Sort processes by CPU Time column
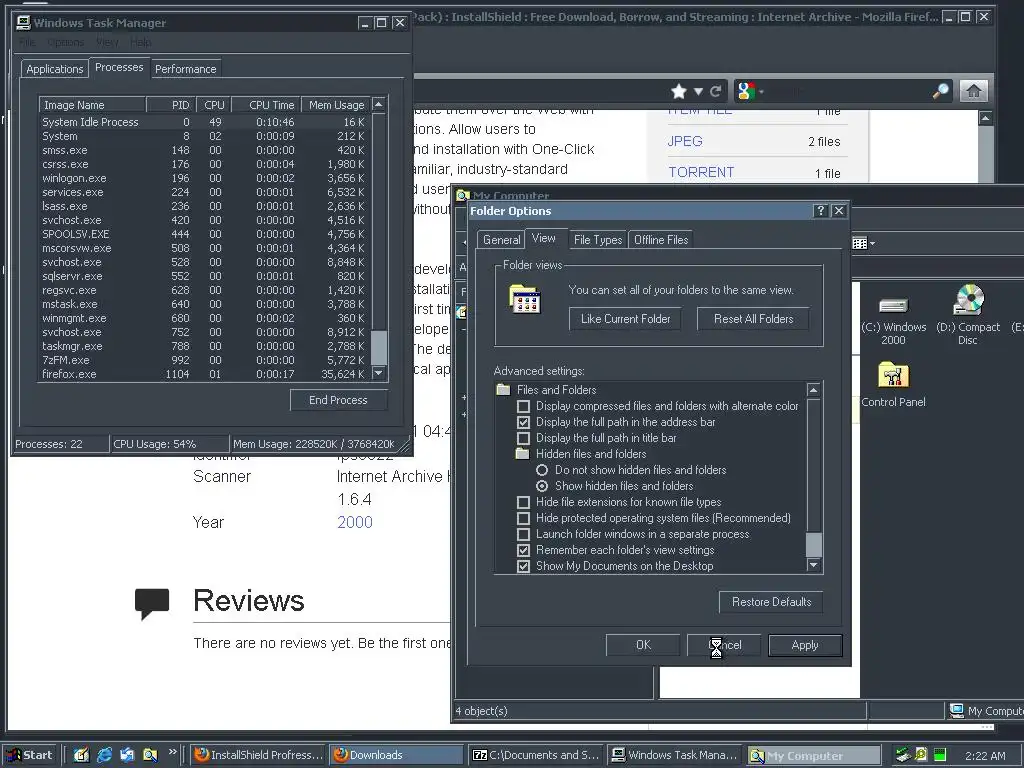This screenshot has width=1024, height=768. tap(266, 104)
